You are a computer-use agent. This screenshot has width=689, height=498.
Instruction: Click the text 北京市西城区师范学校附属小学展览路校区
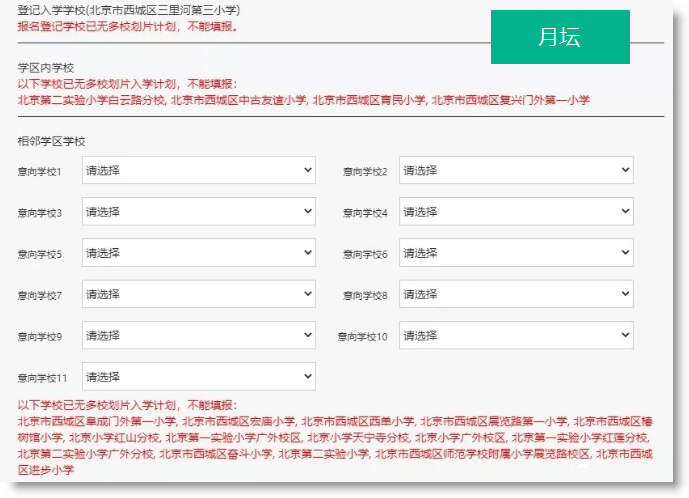pos(482,454)
